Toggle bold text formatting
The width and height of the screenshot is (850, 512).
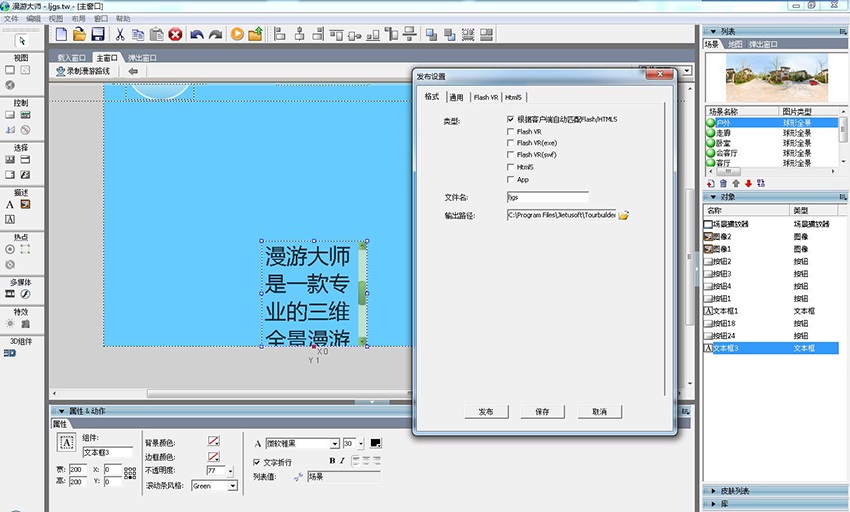point(332,461)
